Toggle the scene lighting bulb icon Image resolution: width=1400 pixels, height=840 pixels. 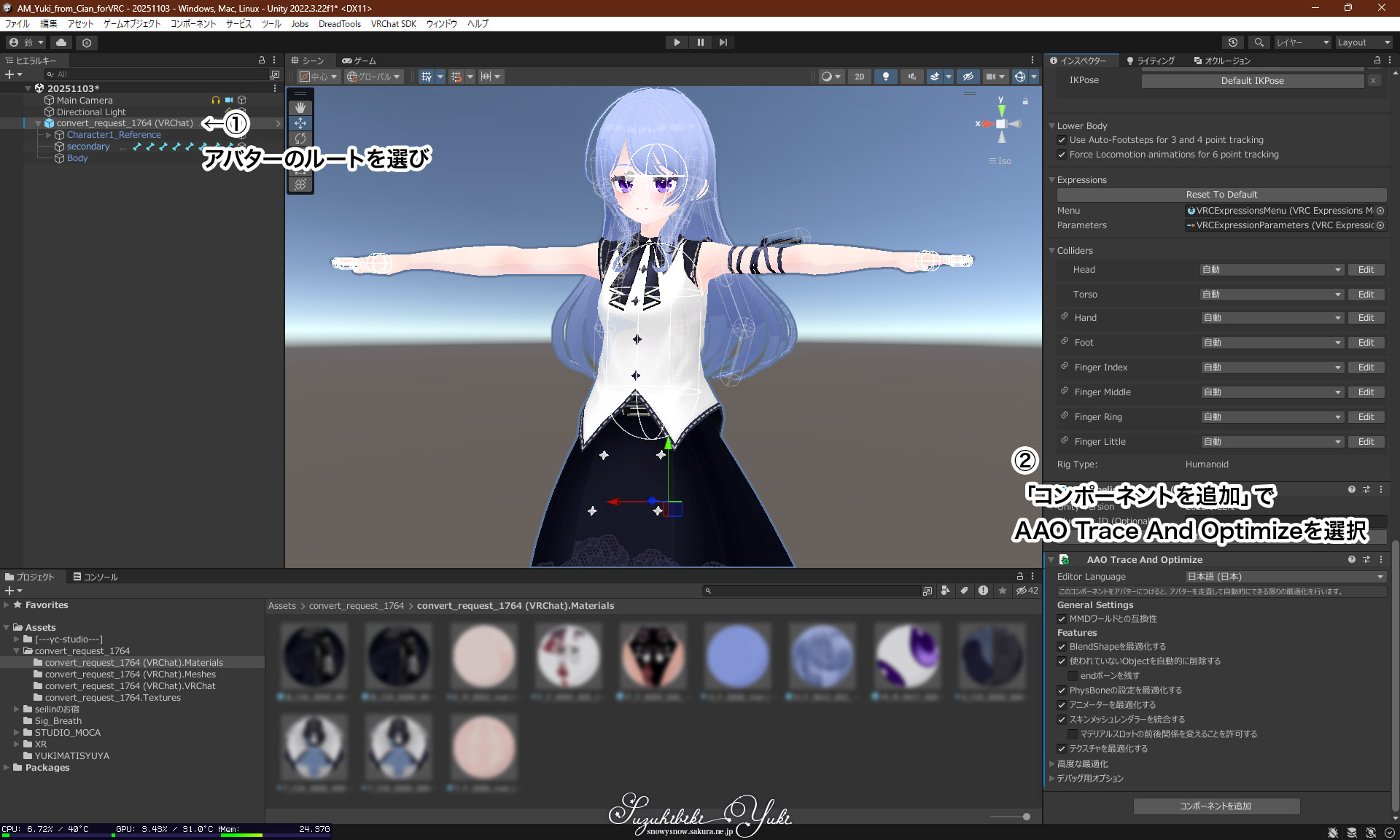(885, 77)
